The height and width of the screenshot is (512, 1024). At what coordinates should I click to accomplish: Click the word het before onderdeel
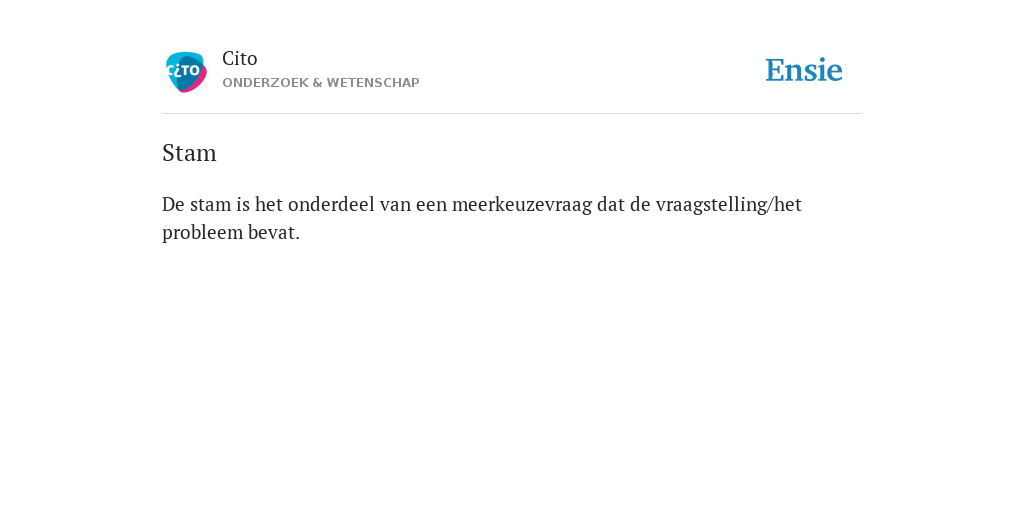[x=268, y=205]
